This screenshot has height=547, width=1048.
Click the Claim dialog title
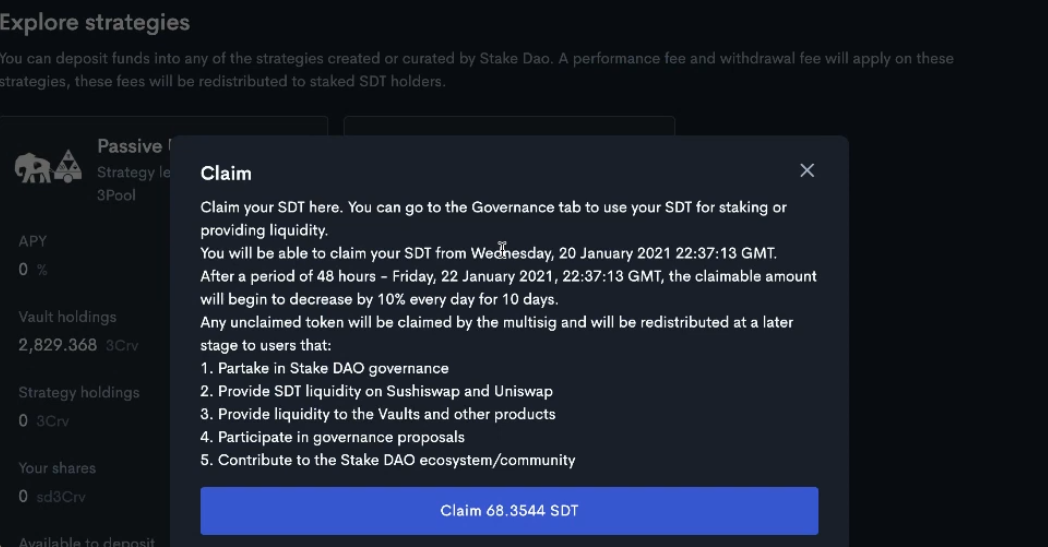pos(226,173)
